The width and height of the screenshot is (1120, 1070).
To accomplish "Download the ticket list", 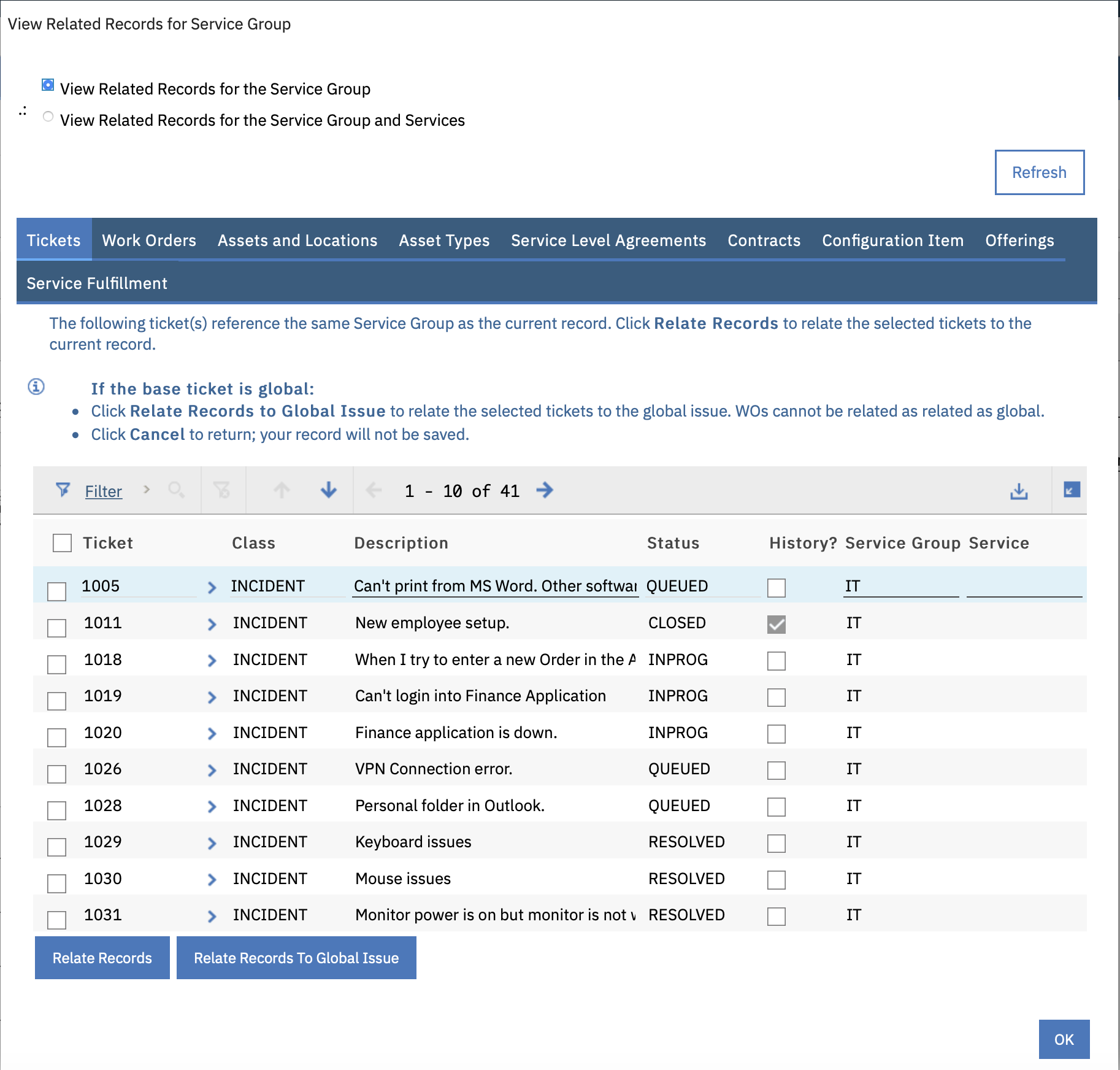I will click(1019, 490).
